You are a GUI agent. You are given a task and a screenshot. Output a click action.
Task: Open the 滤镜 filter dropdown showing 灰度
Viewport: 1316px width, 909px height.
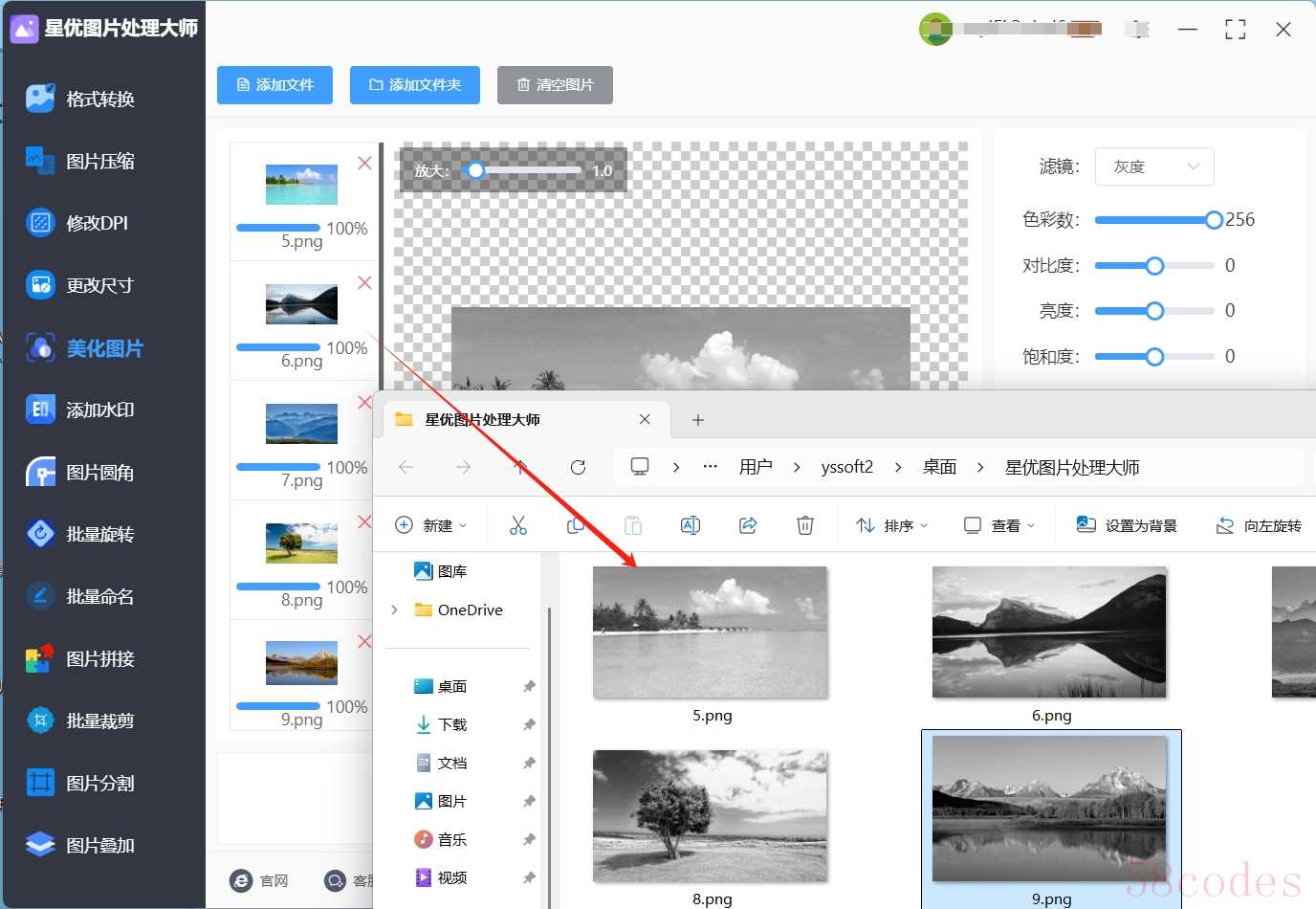click(1154, 166)
